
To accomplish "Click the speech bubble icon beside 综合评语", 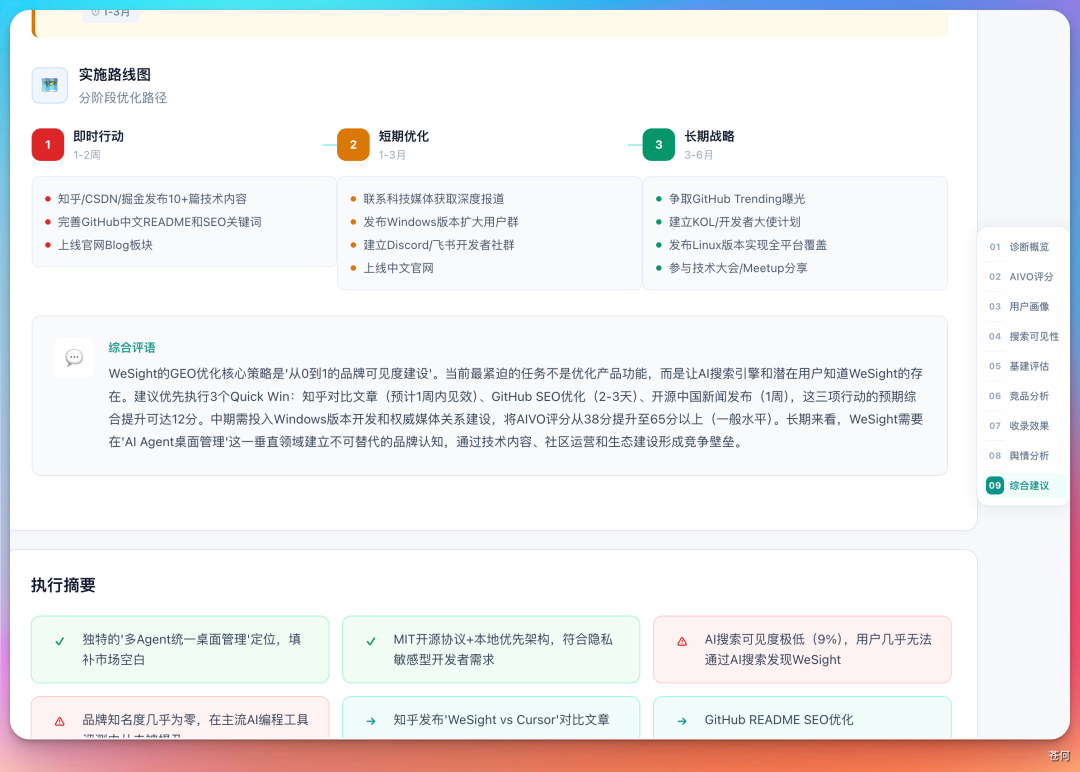I will pos(74,357).
